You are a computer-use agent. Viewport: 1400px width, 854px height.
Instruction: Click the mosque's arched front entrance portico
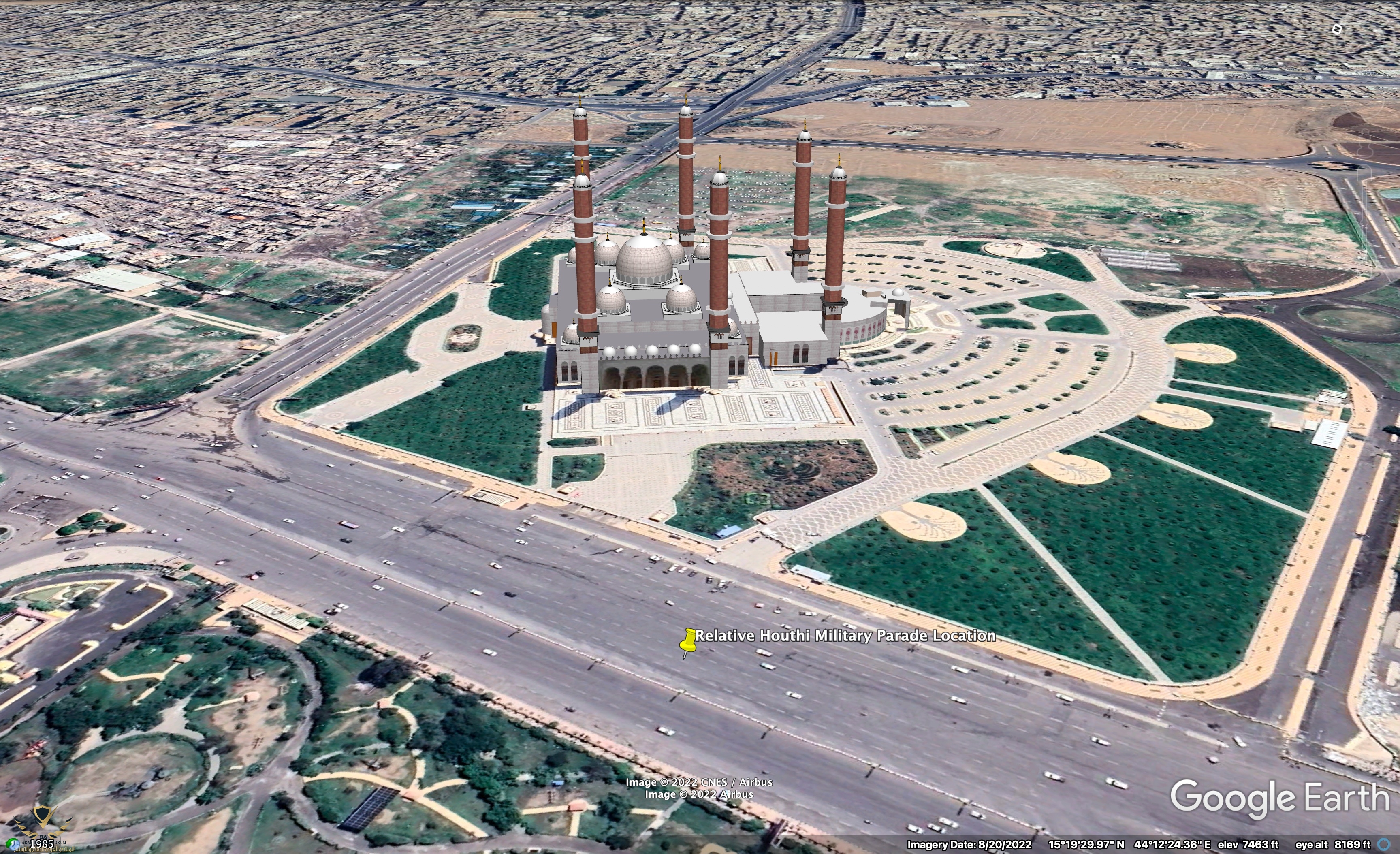655,377
